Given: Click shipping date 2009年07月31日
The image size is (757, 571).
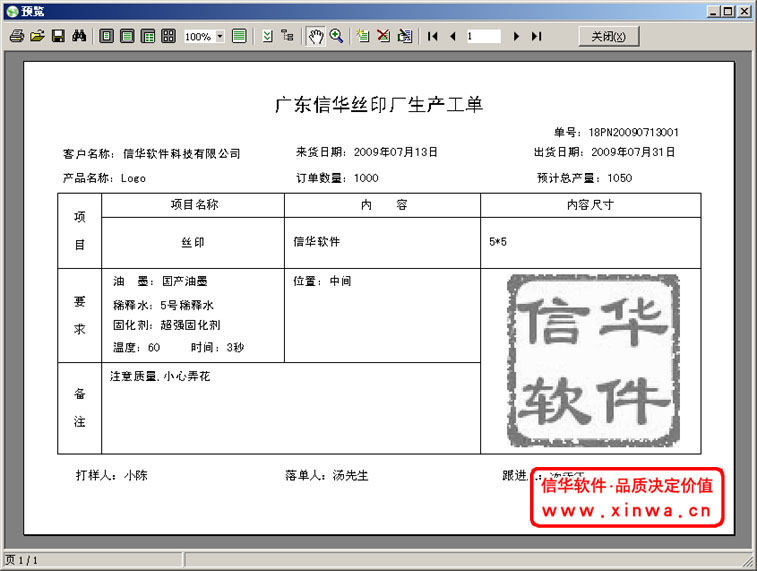Looking at the screenshot, I should 633,152.
